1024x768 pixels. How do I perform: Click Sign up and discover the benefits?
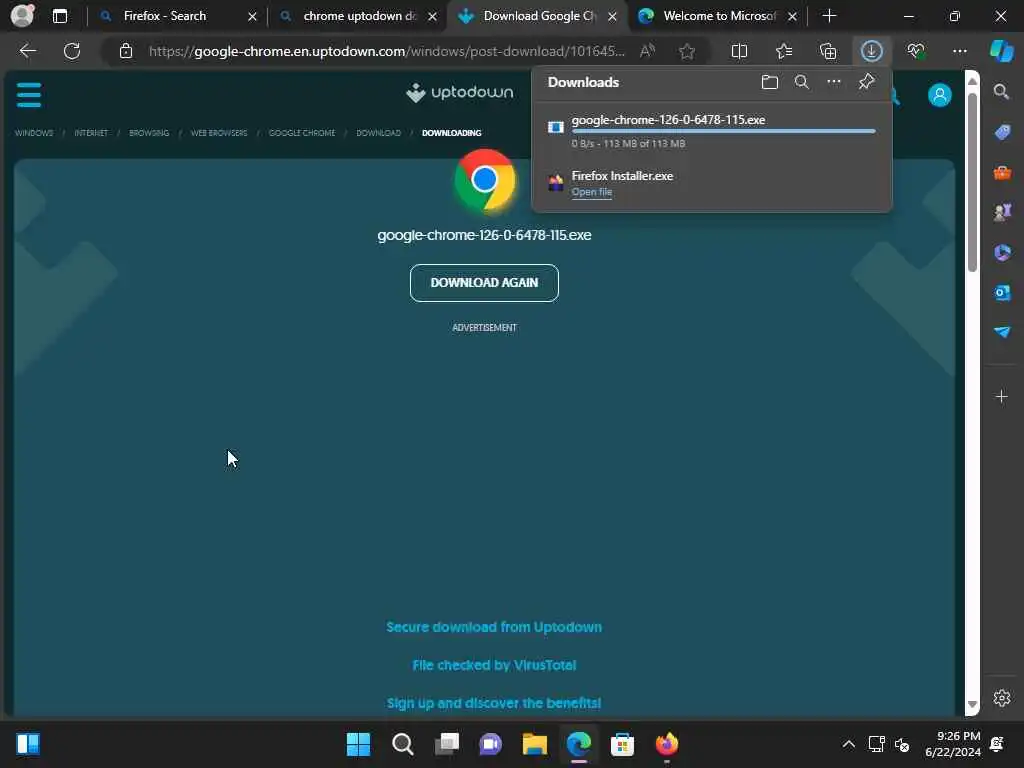[494, 703]
